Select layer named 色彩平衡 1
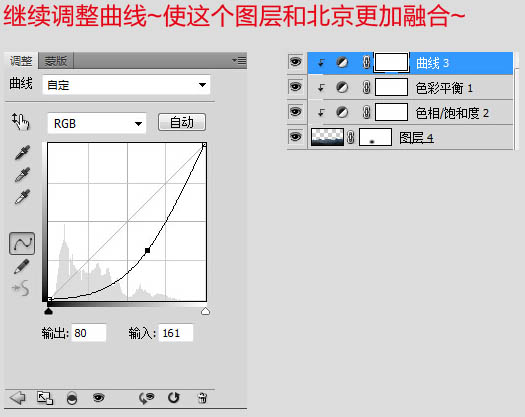 pyautogui.click(x=444, y=88)
